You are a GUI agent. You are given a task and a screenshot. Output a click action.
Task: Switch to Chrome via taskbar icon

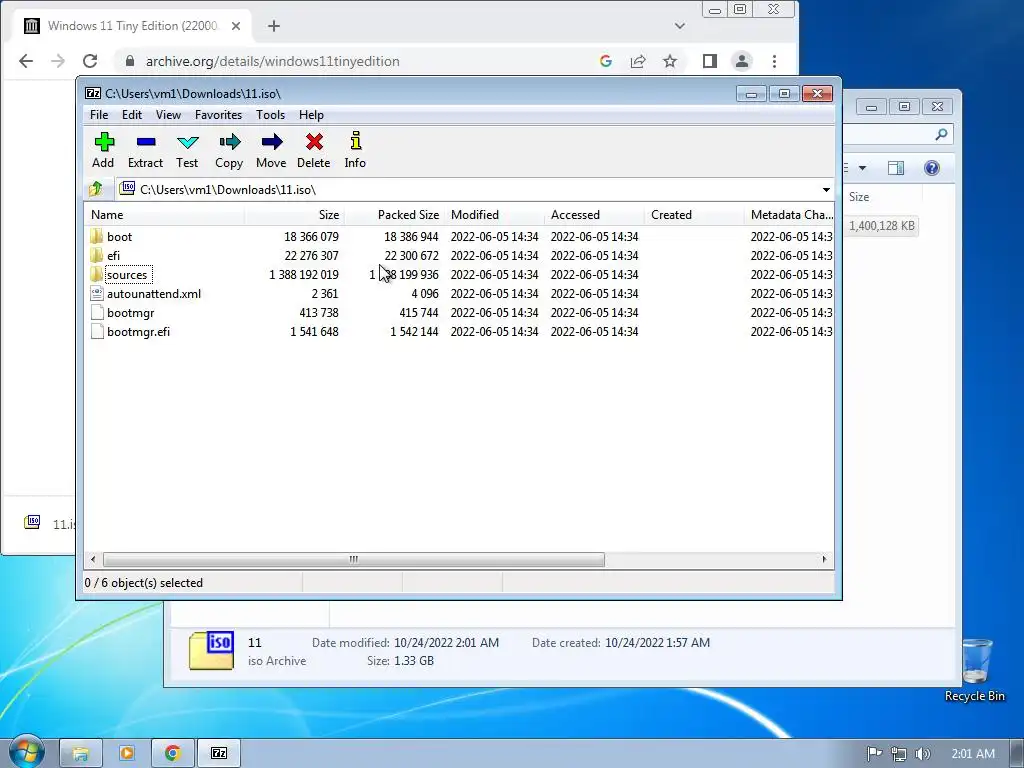[172, 754]
